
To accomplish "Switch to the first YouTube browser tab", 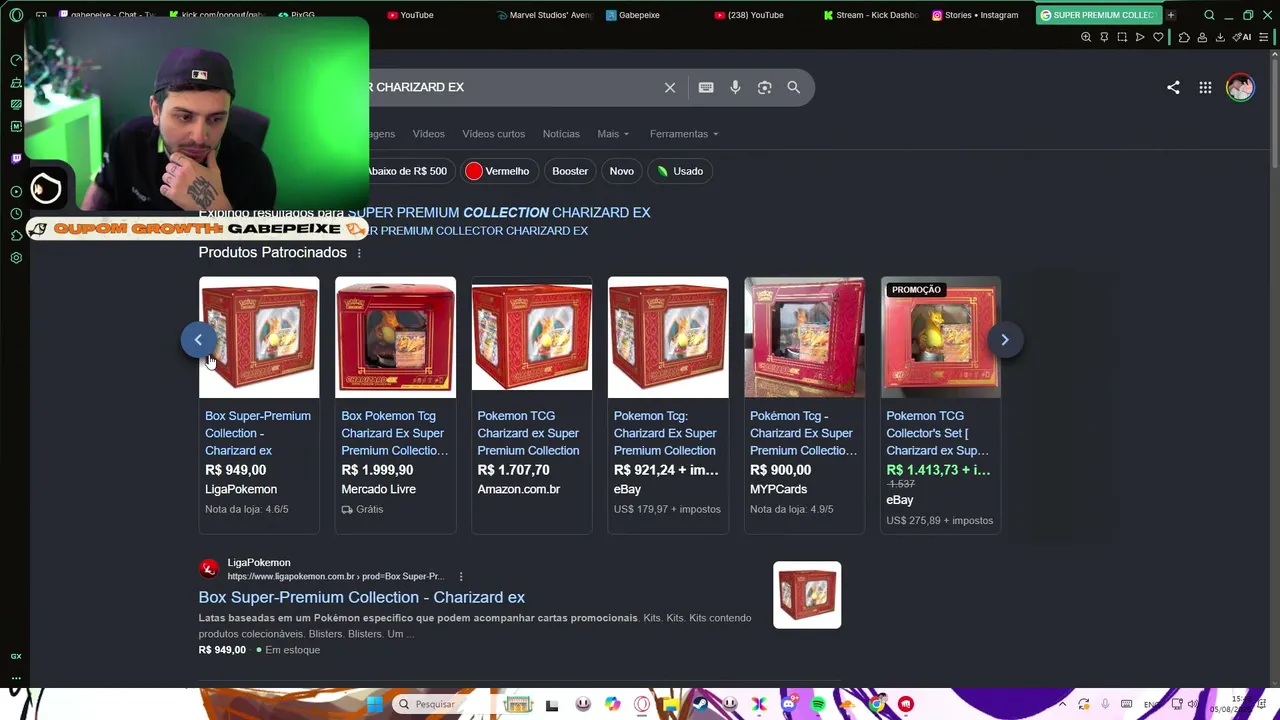I will coord(410,15).
